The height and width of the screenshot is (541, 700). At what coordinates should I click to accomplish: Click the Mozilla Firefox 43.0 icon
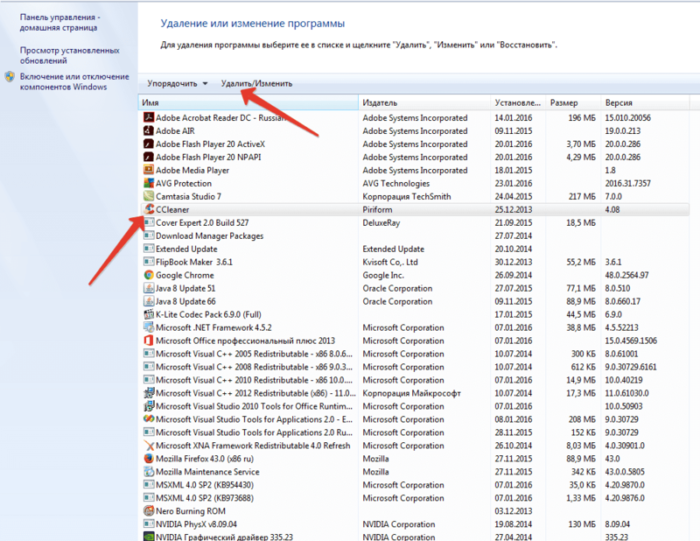(149, 458)
